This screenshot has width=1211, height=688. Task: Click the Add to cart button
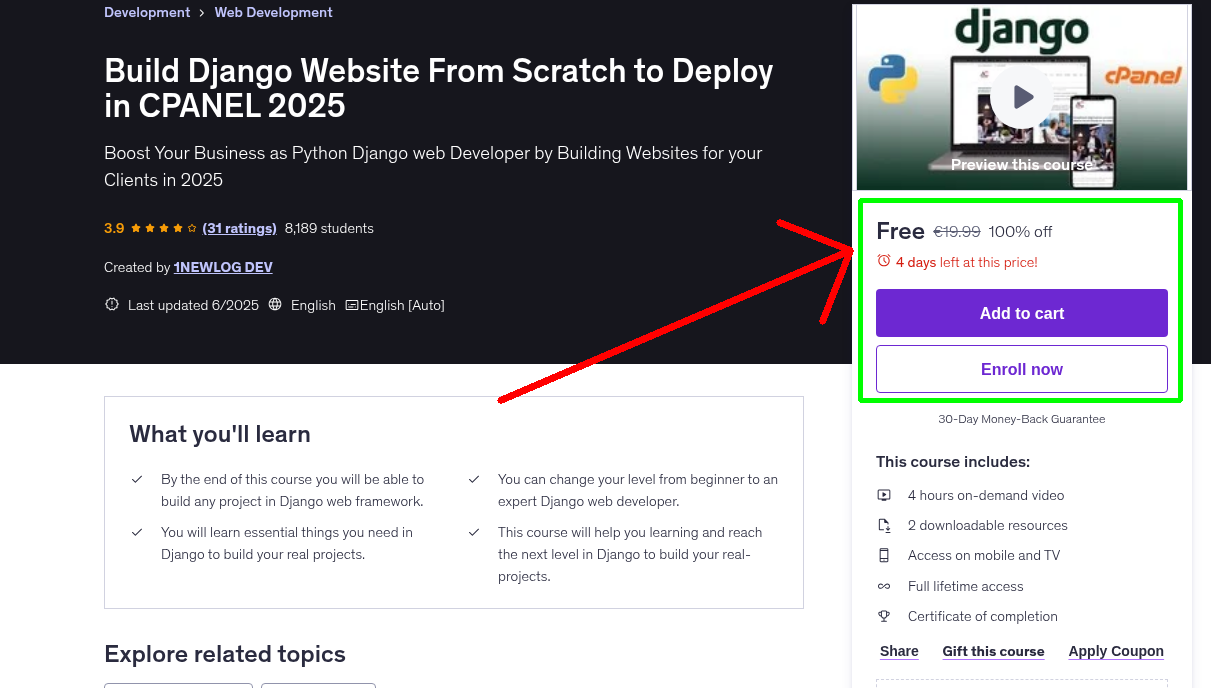tap(1022, 313)
